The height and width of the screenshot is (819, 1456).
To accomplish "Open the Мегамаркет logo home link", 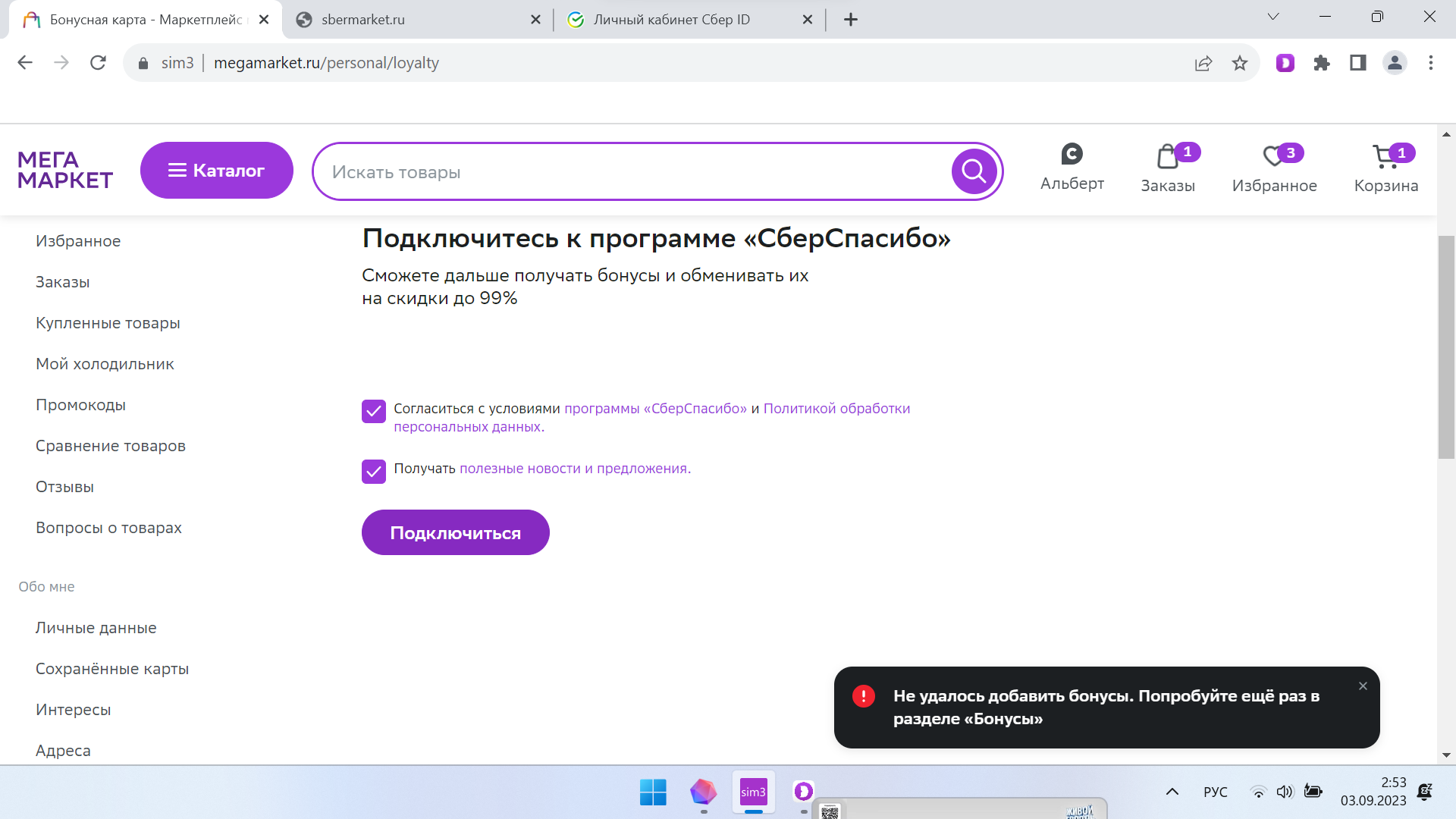I will tap(65, 170).
